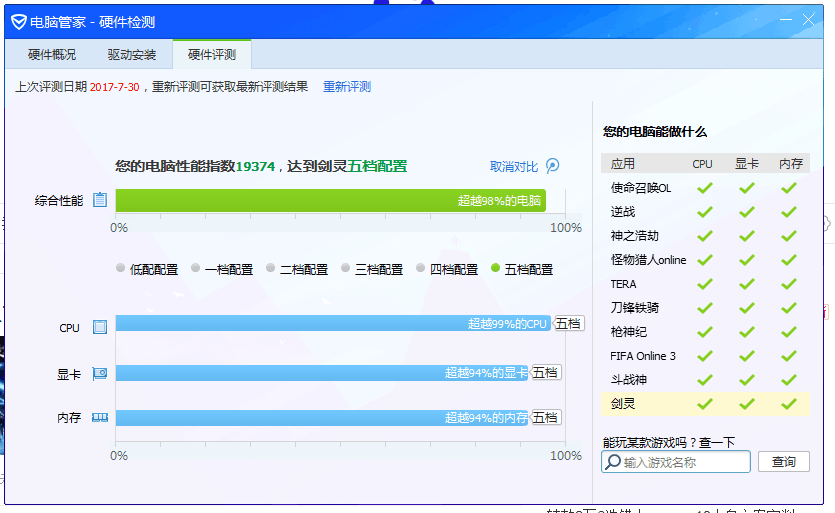Image resolution: width=835 pixels, height=513 pixels.
Task: Click the 查询 button
Action: coord(784,461)
